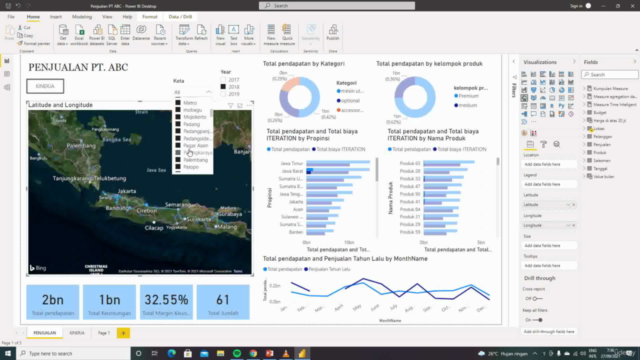Open the Insert ribbon tab

click(x=56, y=17)
